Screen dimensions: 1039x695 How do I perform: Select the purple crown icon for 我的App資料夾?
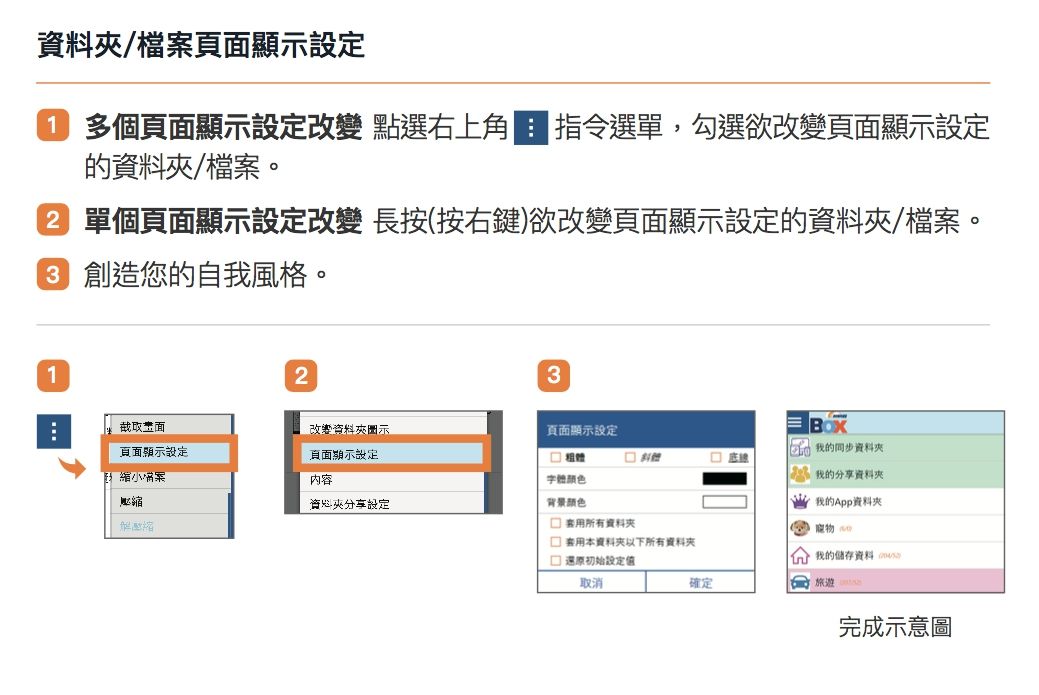[x=800, y=501]
